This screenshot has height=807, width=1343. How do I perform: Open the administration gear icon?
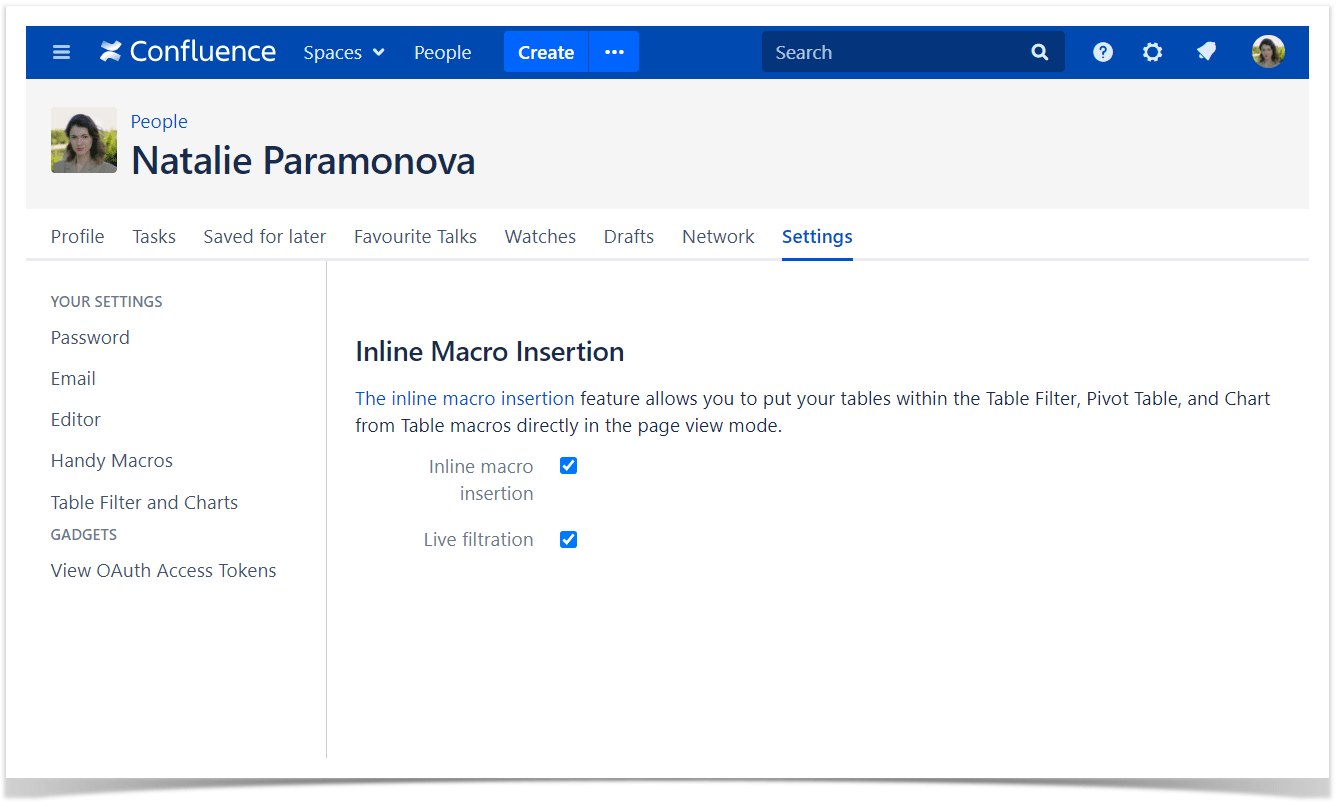(1153, 52)
